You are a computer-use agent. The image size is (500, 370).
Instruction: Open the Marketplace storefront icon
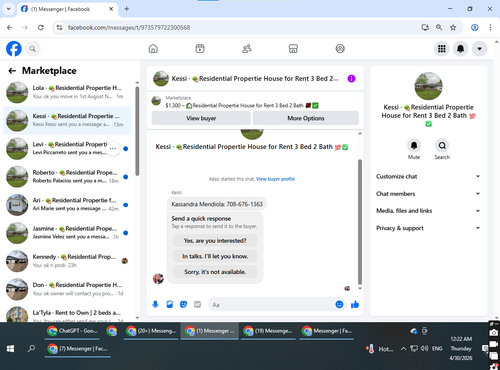pyautogui.click(x=293, y=49)
